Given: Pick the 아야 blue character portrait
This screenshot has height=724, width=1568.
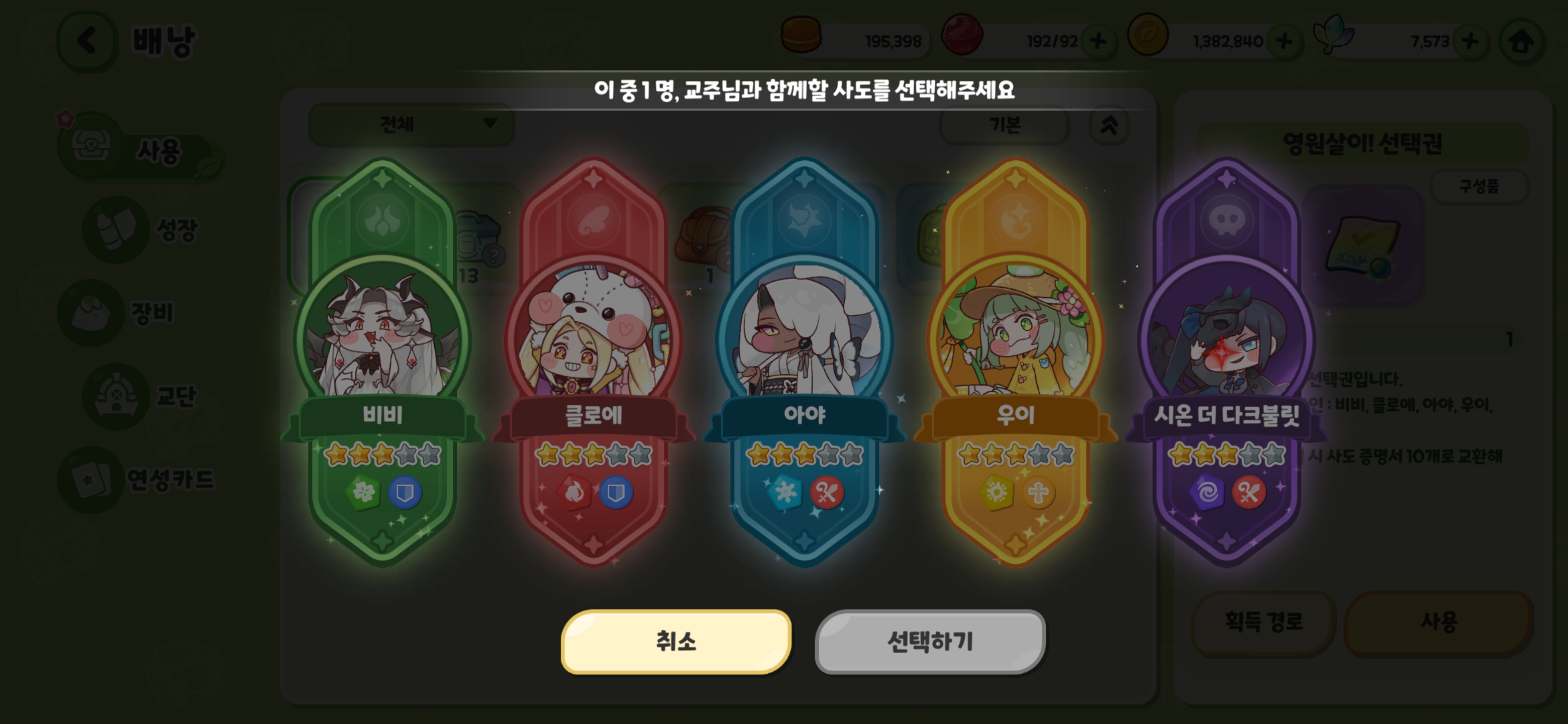Looking at the screenshot, I should (804, 332).
